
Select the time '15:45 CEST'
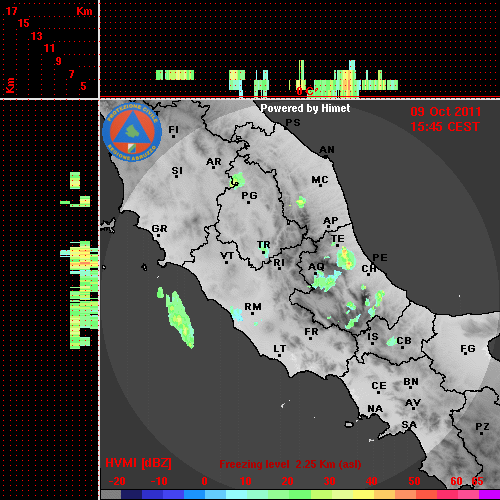[x=445, y=127]
